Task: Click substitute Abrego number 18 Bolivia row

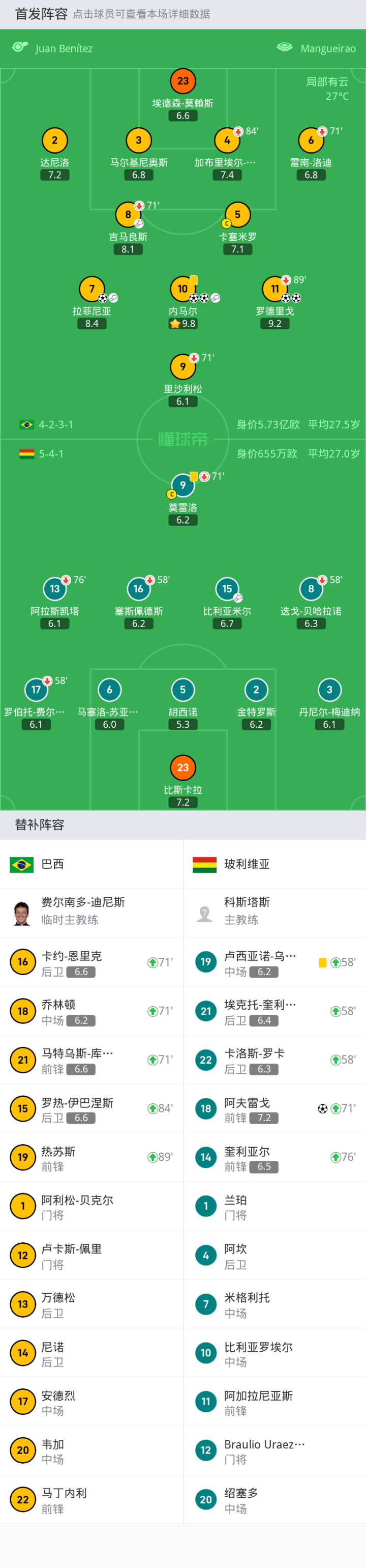Action: (x=274, y=1108)
